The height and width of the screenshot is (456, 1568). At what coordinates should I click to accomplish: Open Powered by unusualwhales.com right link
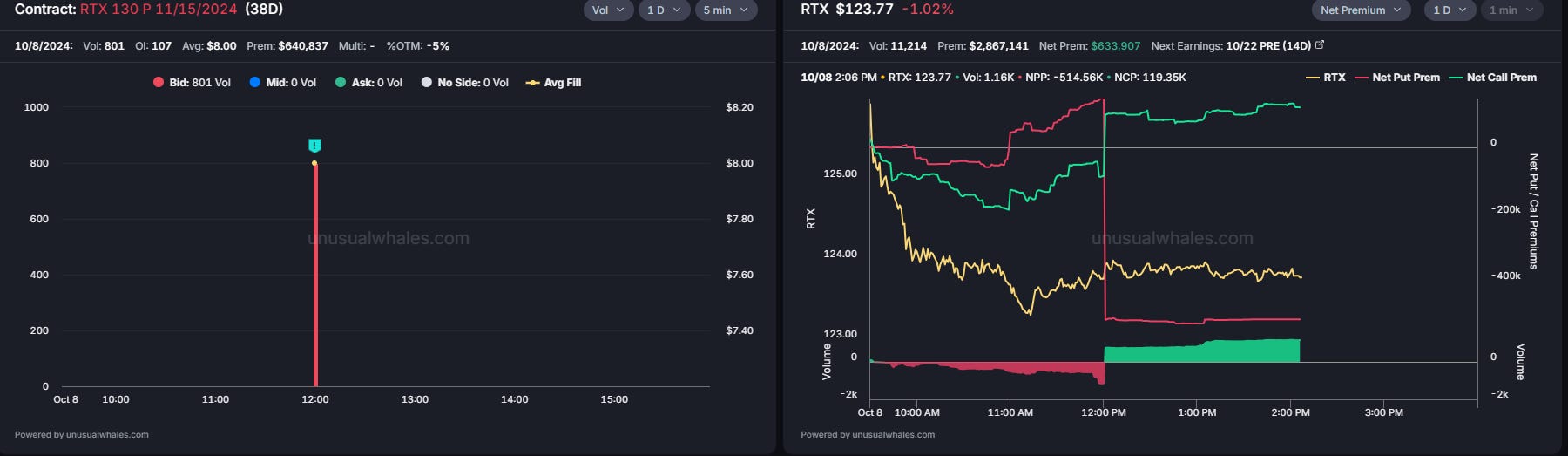pyautogui.click(x=868, y=434)
